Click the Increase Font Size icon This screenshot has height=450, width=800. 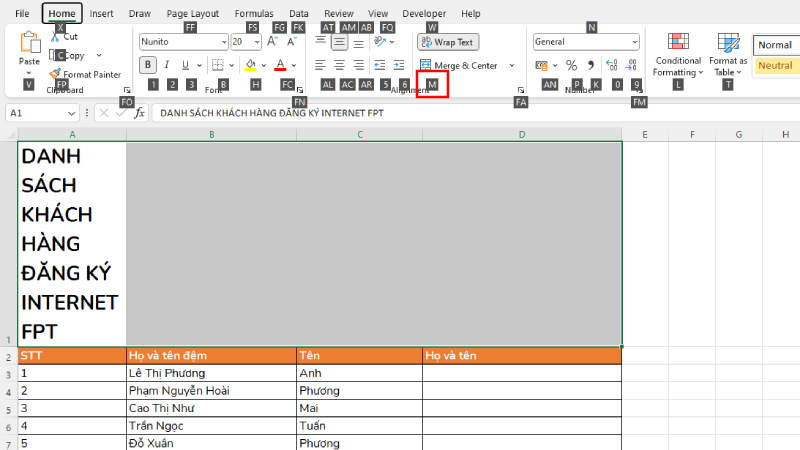pos(272,42)
